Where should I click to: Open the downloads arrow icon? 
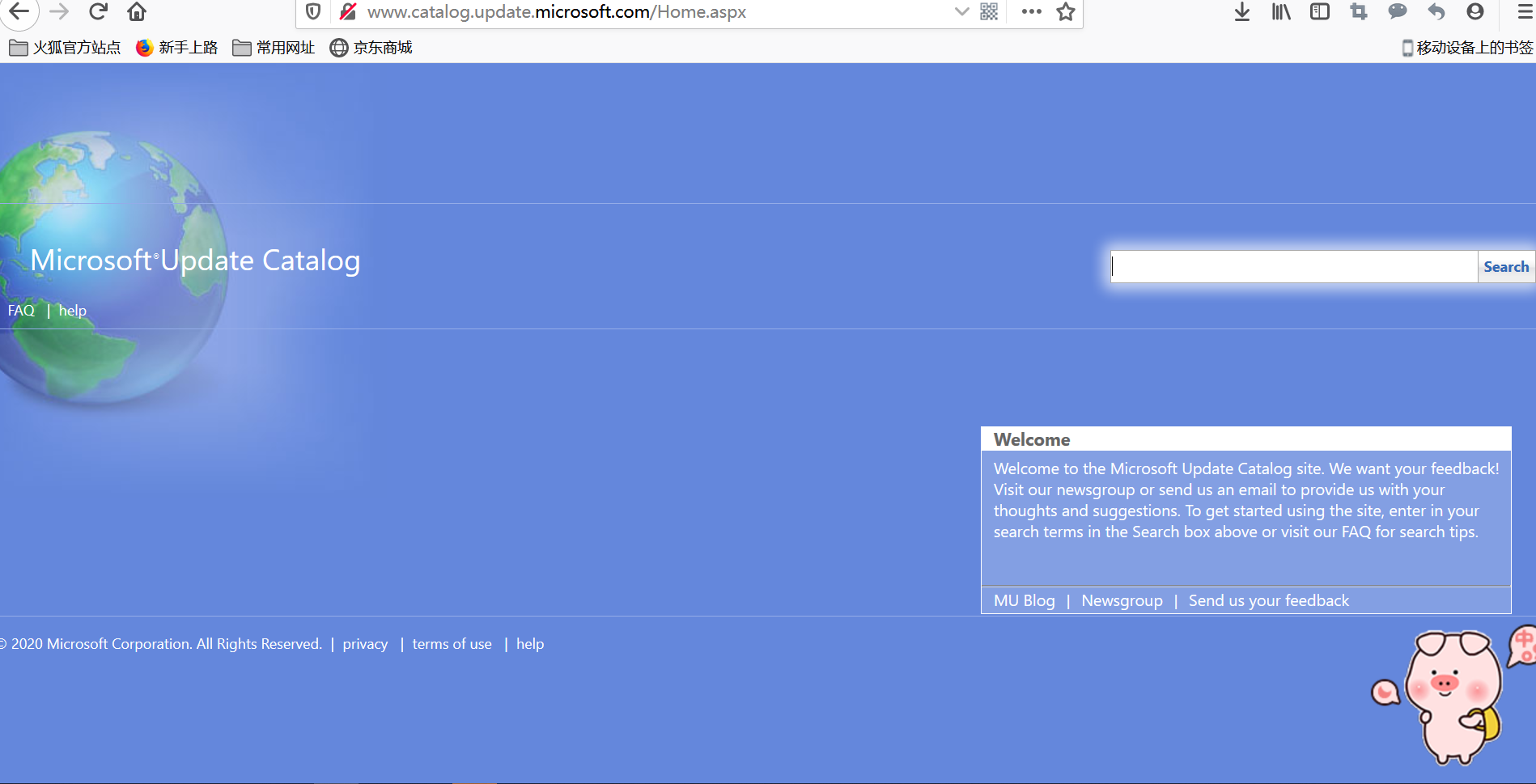coord(1242,11)
